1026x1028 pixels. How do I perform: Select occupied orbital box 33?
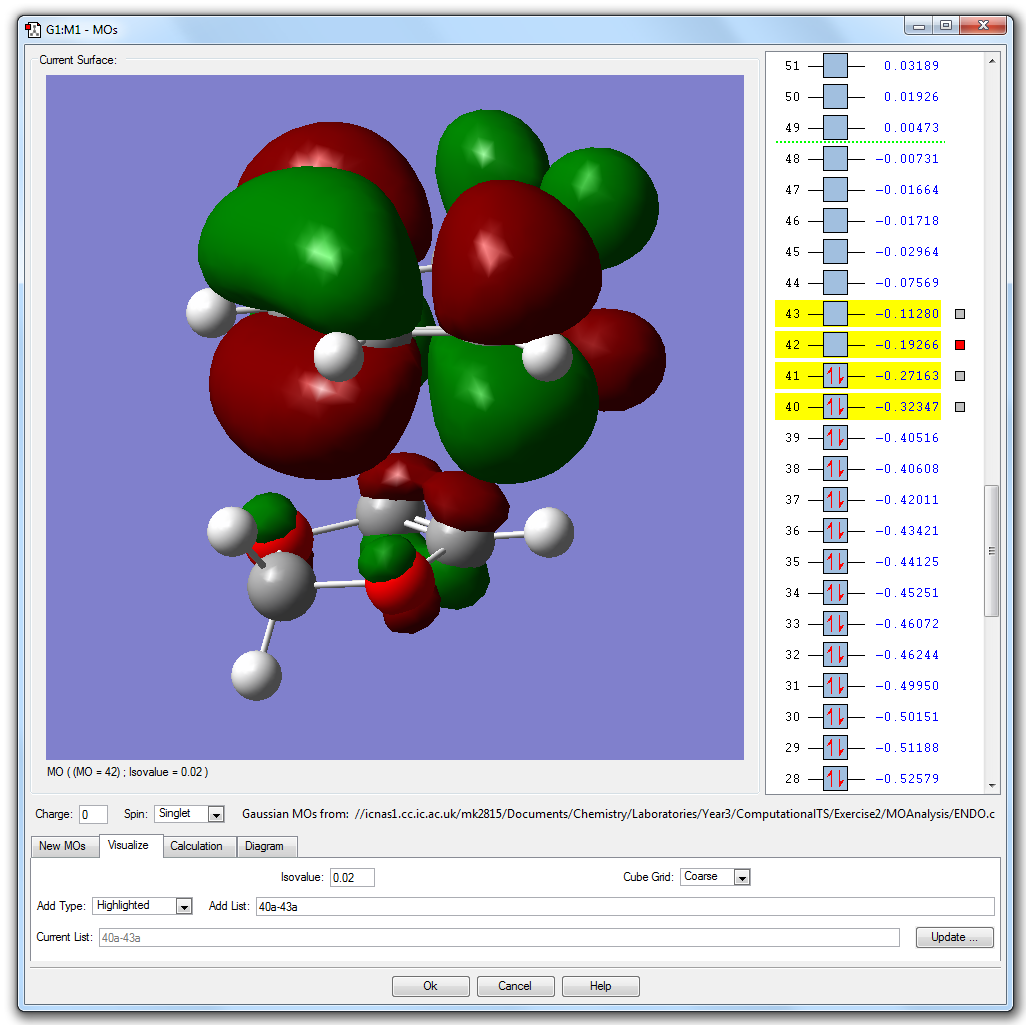(x=835, y=623)
